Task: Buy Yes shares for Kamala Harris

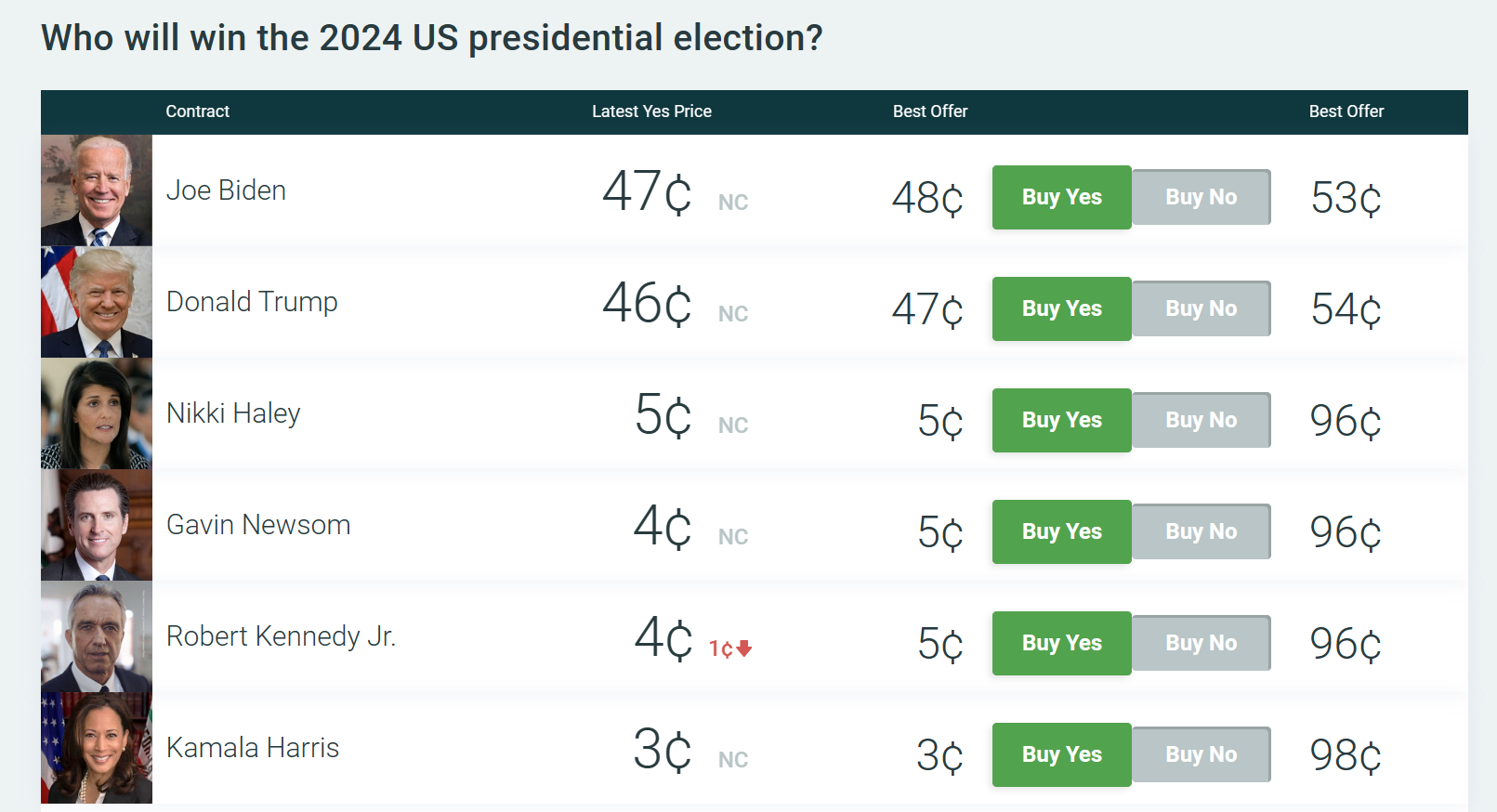Action: [x=1061, y=754]
